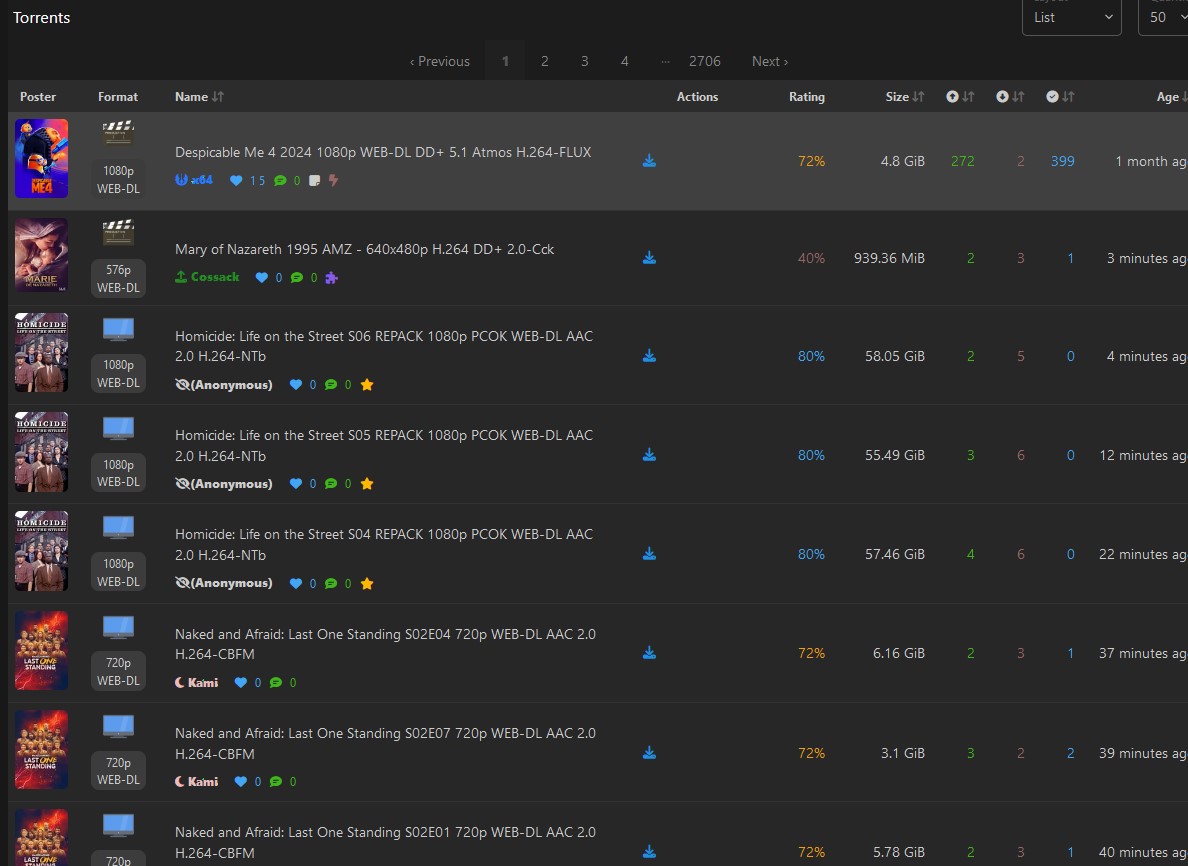Click the lightning bolt icon on Despicable Me 4
This screenshot has width=1188, height=866.
coord(333,180)
